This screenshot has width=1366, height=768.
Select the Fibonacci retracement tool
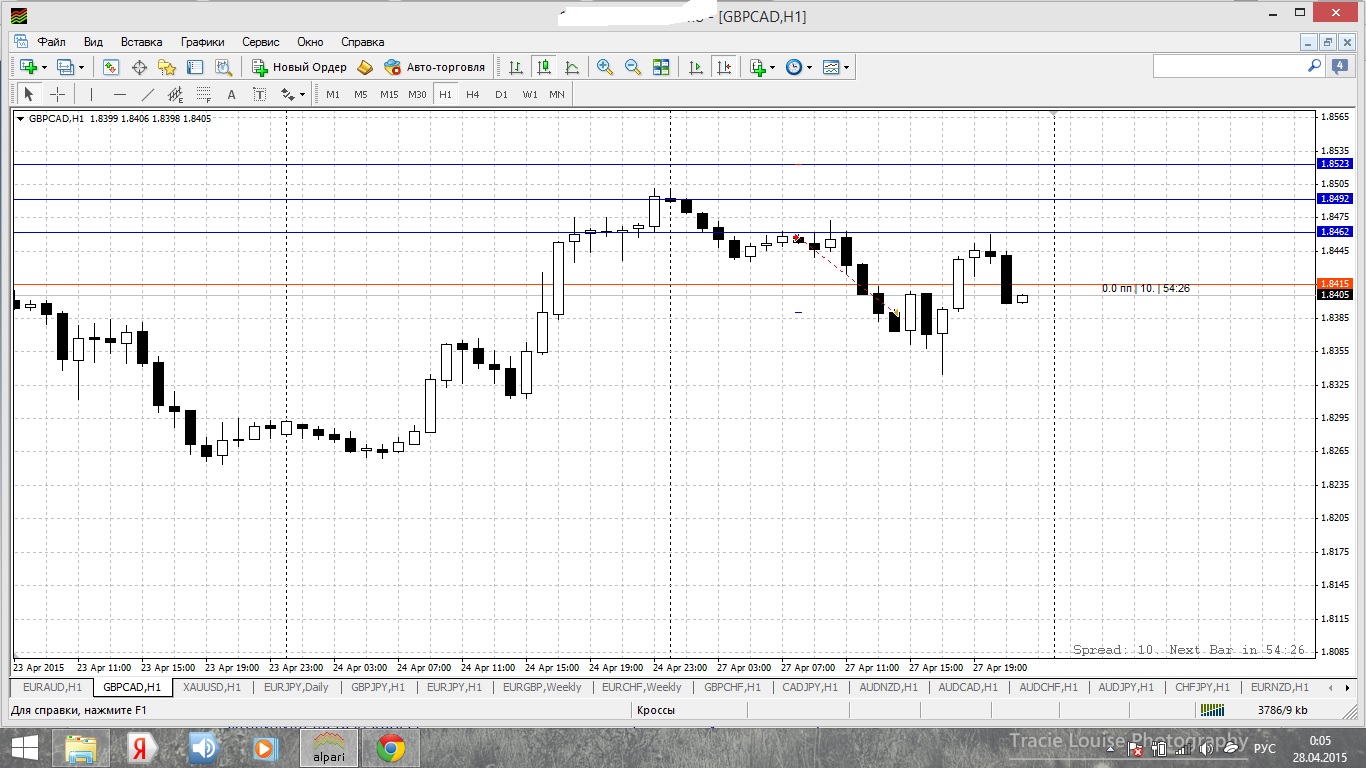[203, 94]
